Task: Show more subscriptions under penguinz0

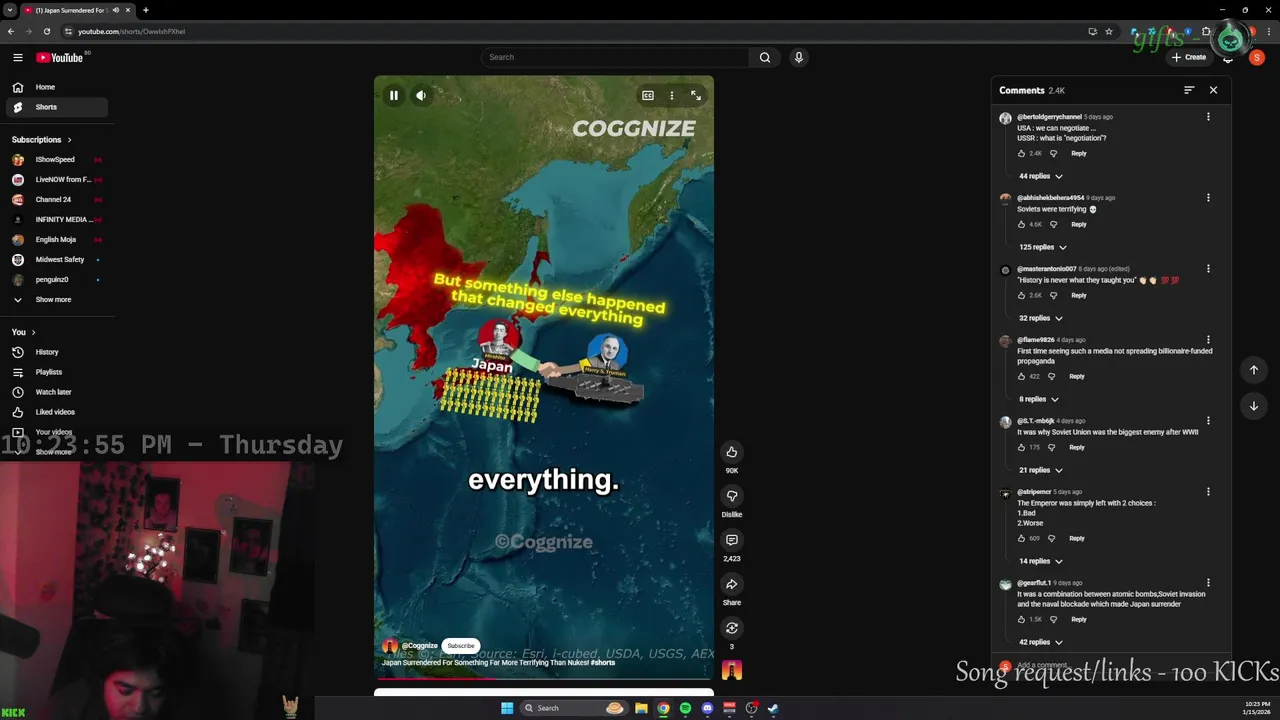Action: tap(57, 300)
